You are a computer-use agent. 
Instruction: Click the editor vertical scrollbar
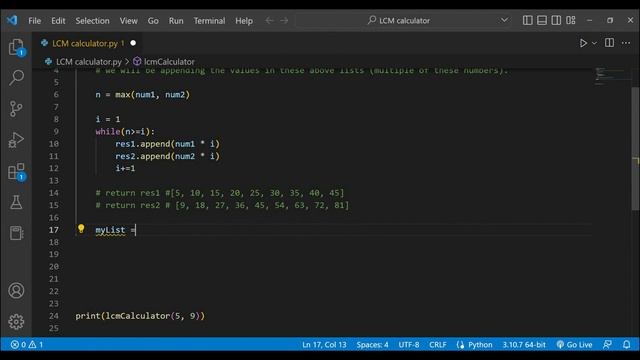coord(635,149)
